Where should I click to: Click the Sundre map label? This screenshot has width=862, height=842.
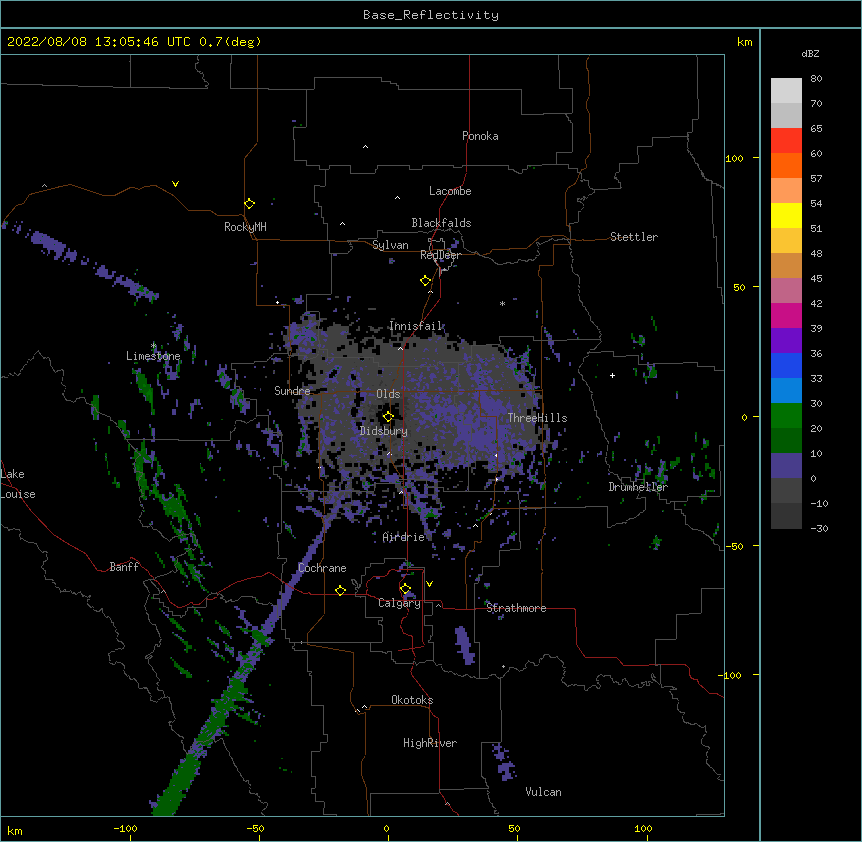point(292,391)
